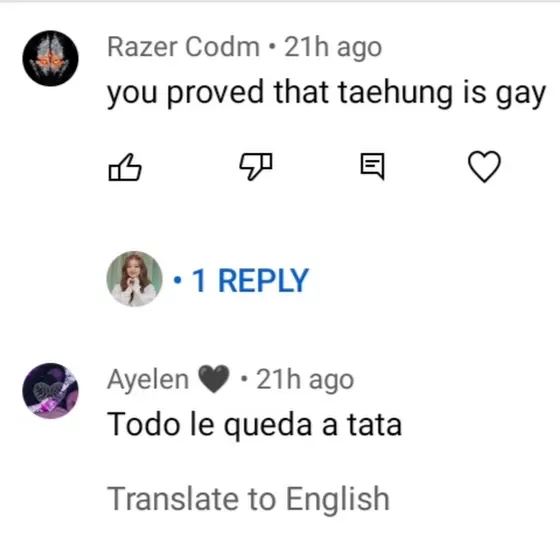
Task: Tap the word 'English' in the translate link
Action: [x=338, y=499]
